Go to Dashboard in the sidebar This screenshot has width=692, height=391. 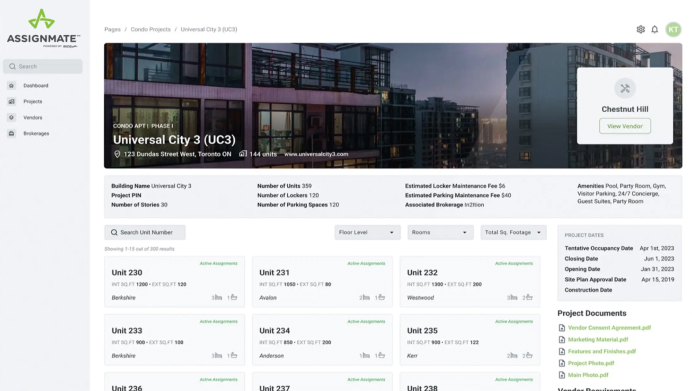36,86
